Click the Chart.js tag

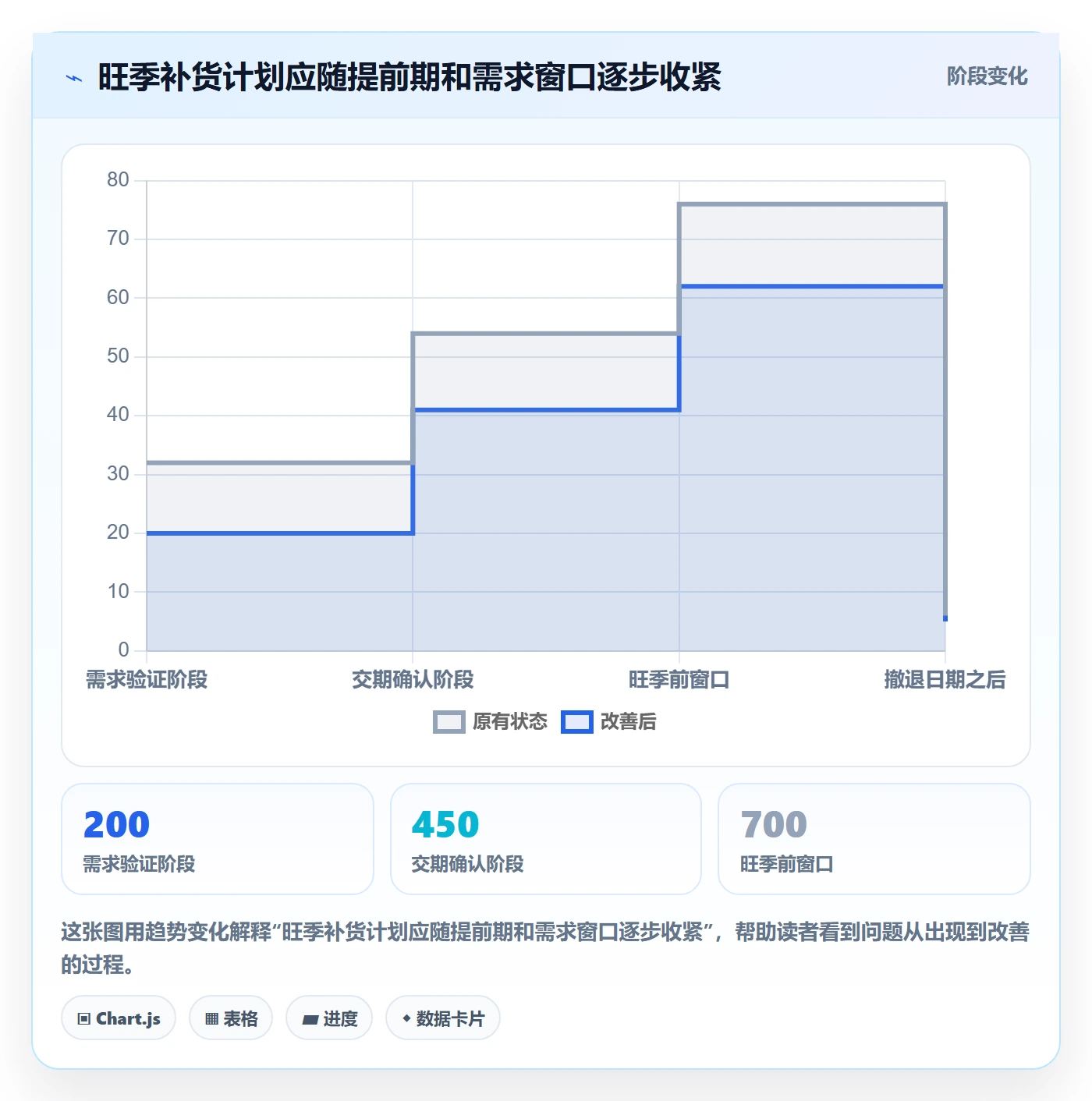119,1018
